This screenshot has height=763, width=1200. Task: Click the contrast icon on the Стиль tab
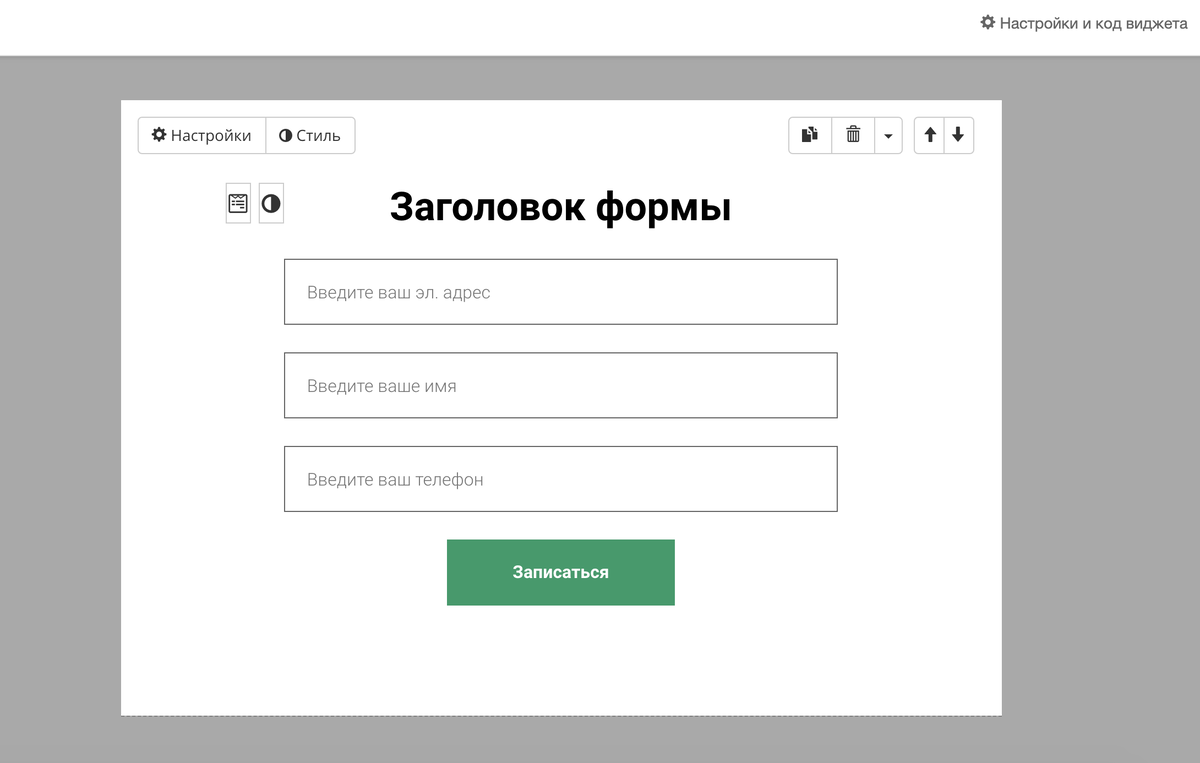pos(286,135)
